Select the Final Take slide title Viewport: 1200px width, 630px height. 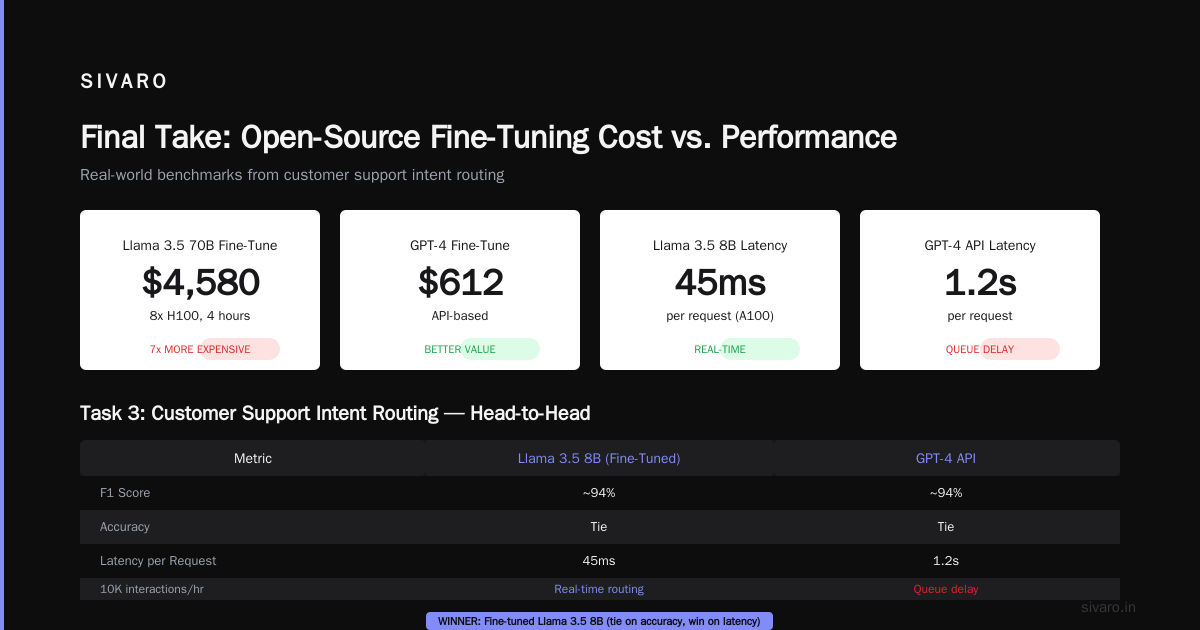488,137
